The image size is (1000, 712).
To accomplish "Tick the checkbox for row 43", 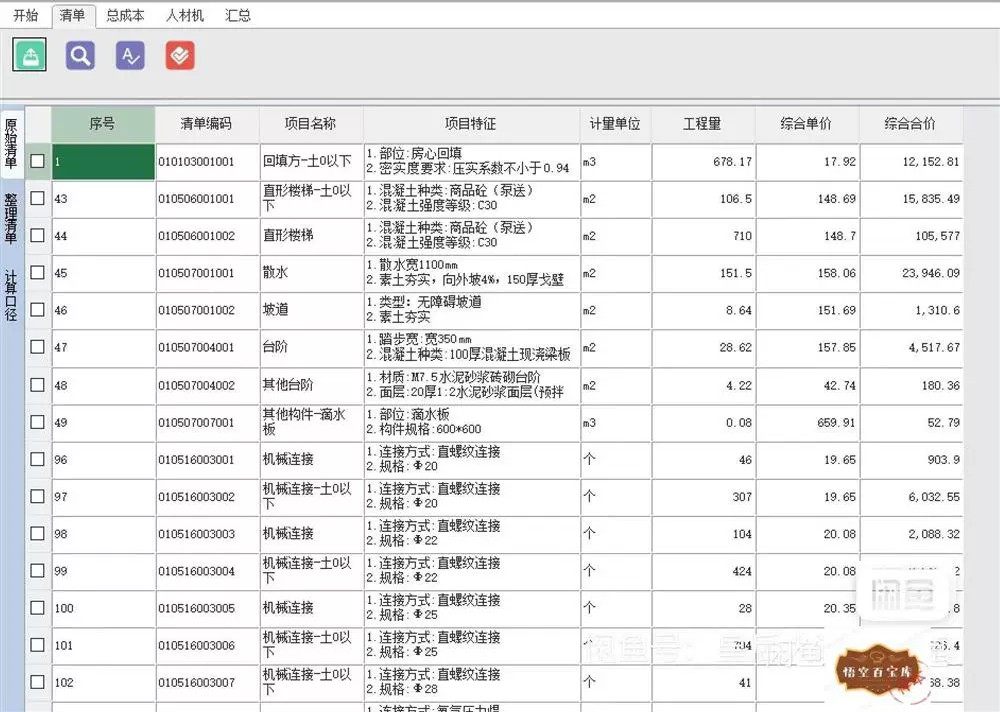I will coord(38,198).
